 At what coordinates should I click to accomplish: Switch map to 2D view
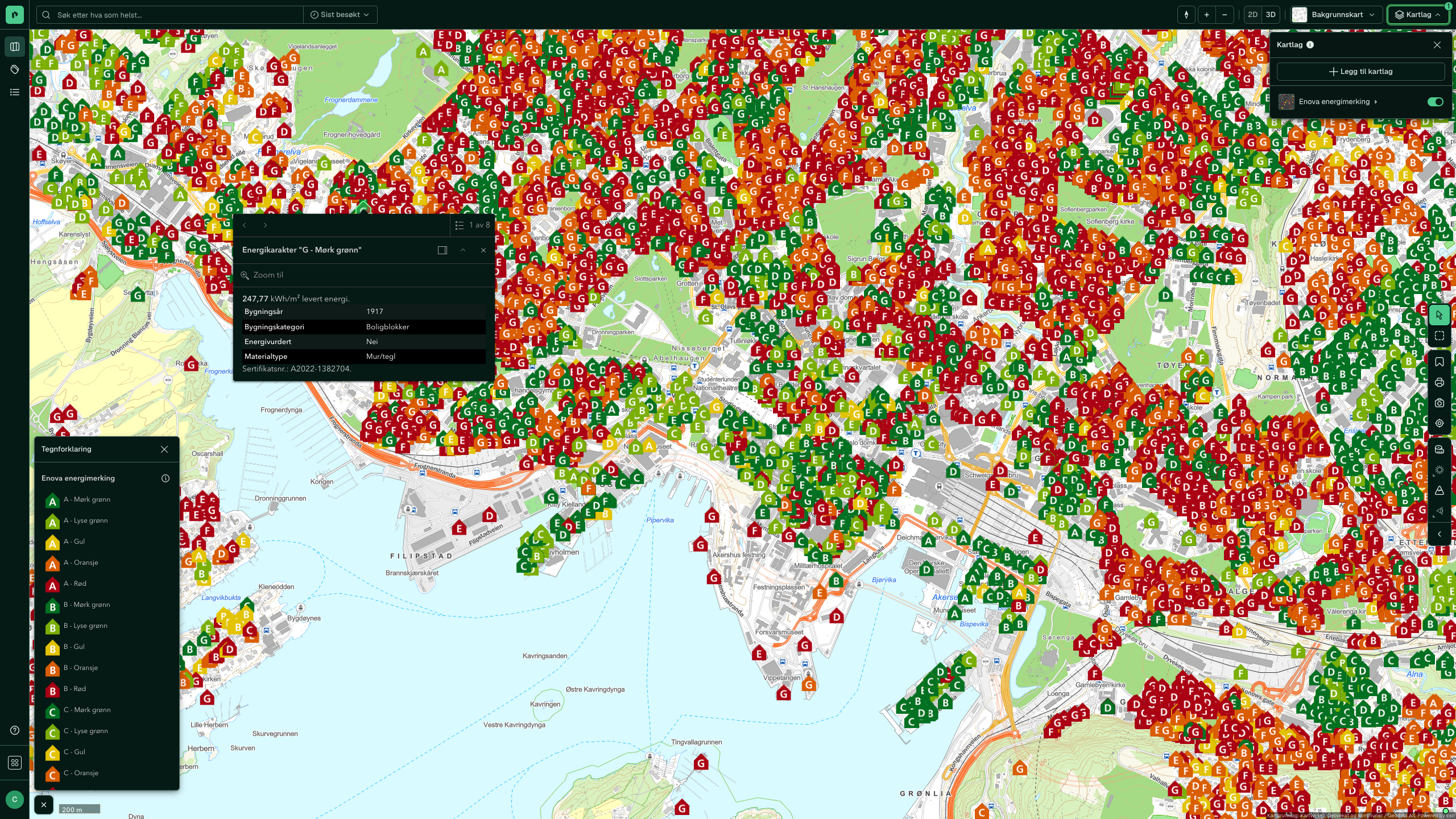pos(1252,15)
